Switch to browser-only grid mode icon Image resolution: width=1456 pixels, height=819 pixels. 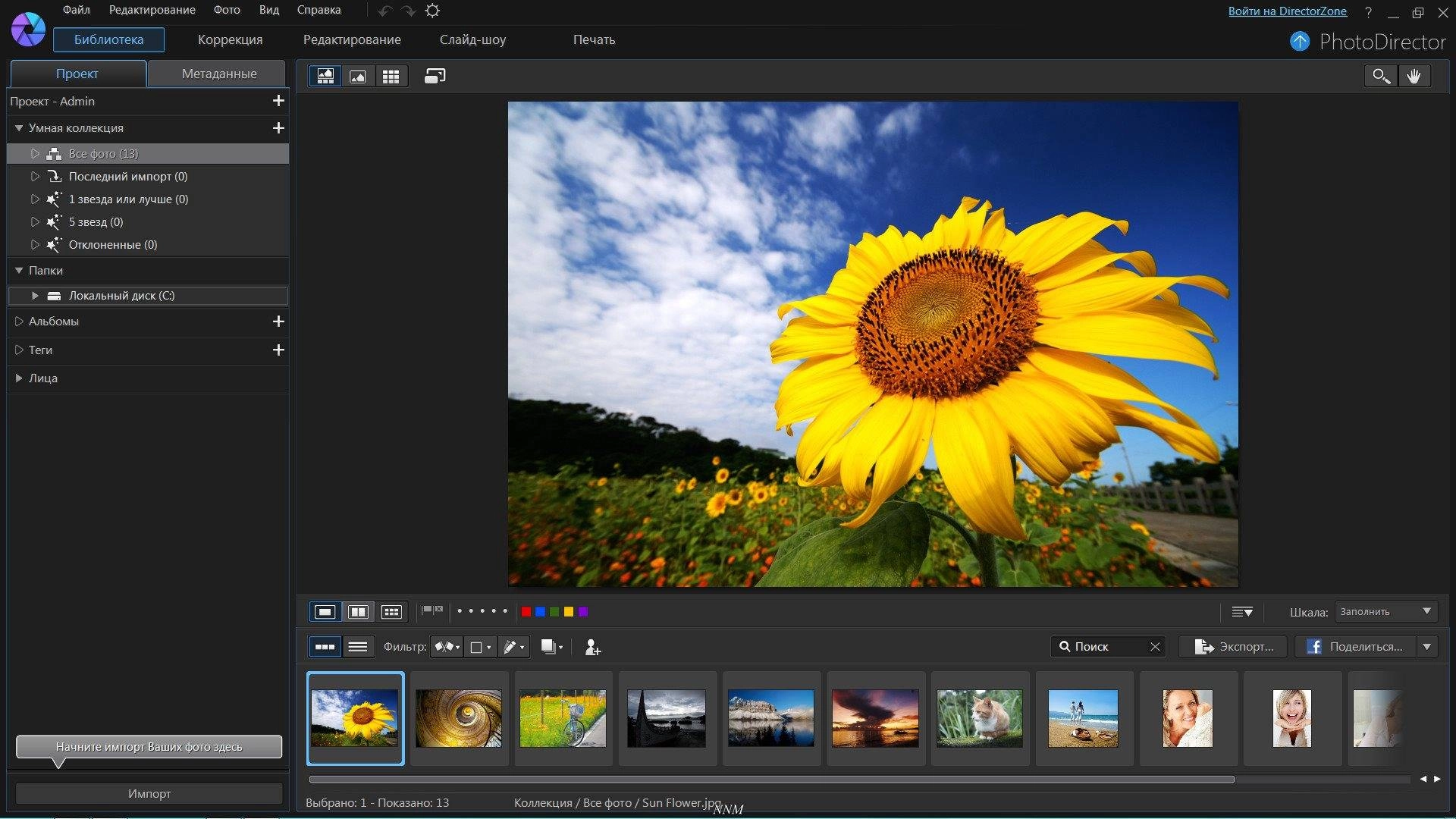pos(391,76)
